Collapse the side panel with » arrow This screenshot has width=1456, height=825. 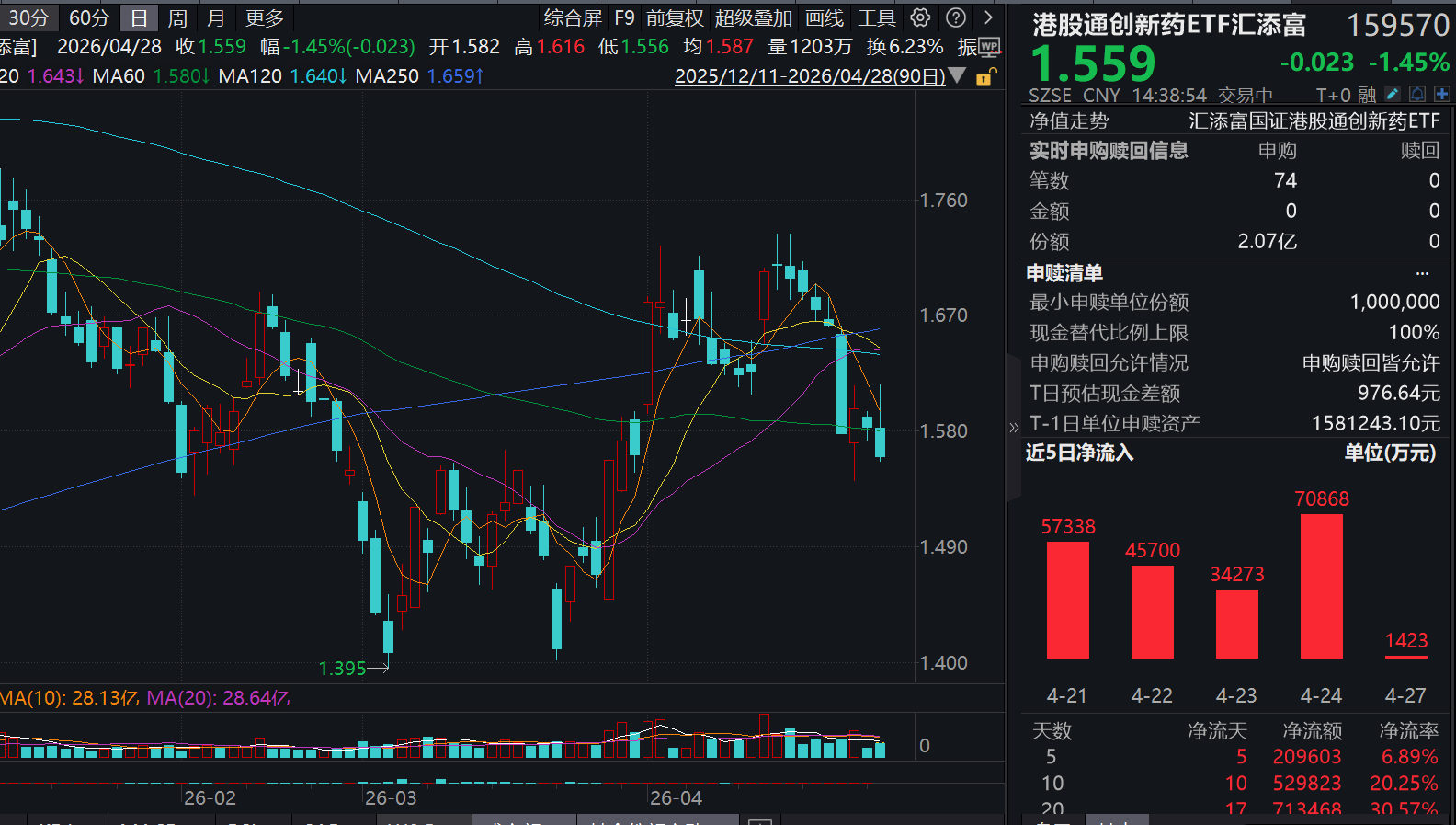pyautogui.click(x=1014, y=427)
